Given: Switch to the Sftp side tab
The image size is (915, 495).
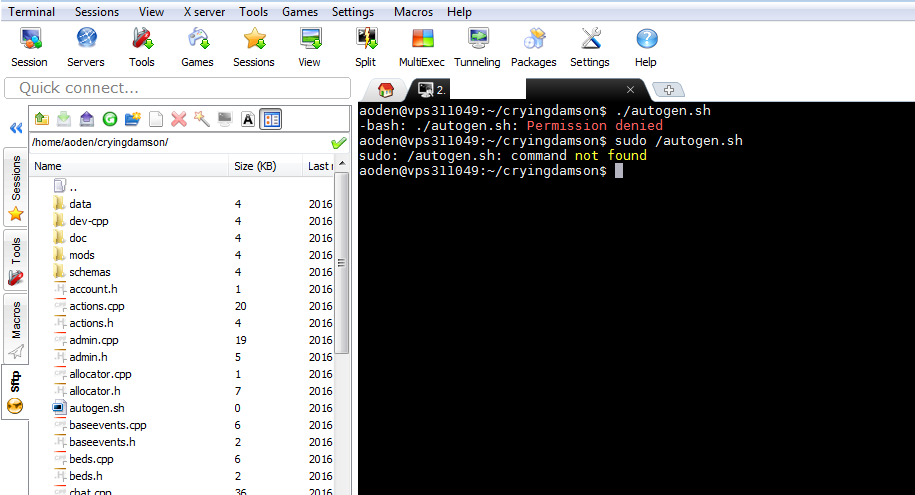Looking at the screenshot, I should [15, 392].
